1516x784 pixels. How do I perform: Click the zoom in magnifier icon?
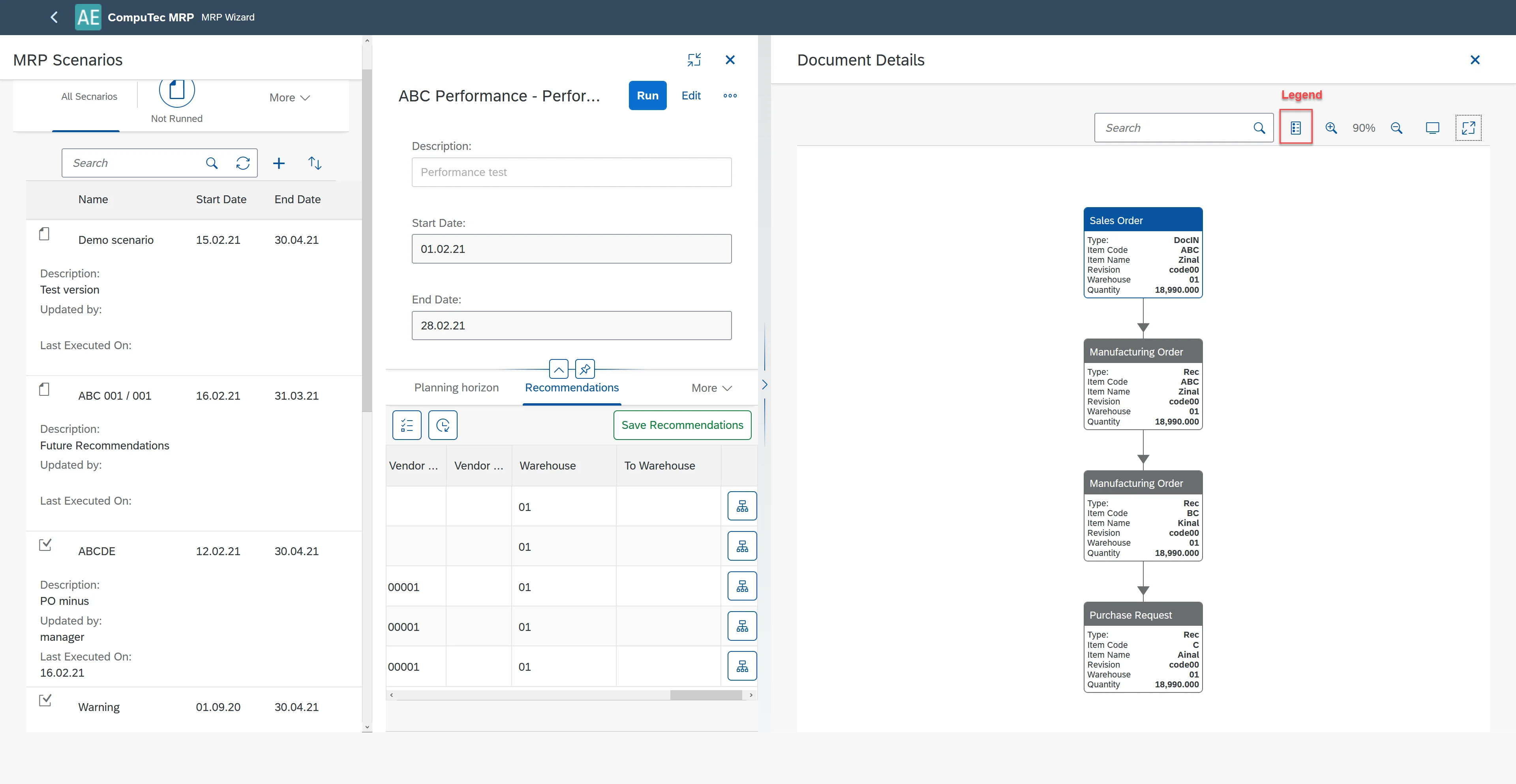pyautogui.click(x=1330, y=127)
